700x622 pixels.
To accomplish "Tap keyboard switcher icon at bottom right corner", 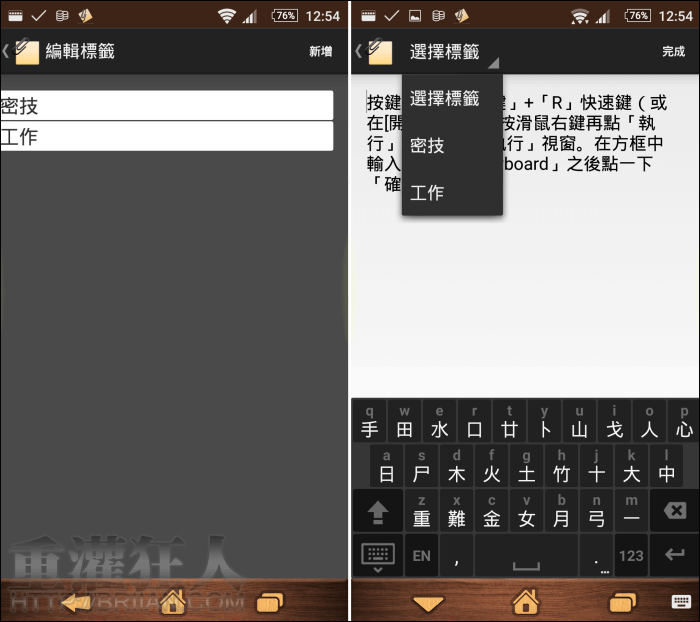I will tap(681, 602).
